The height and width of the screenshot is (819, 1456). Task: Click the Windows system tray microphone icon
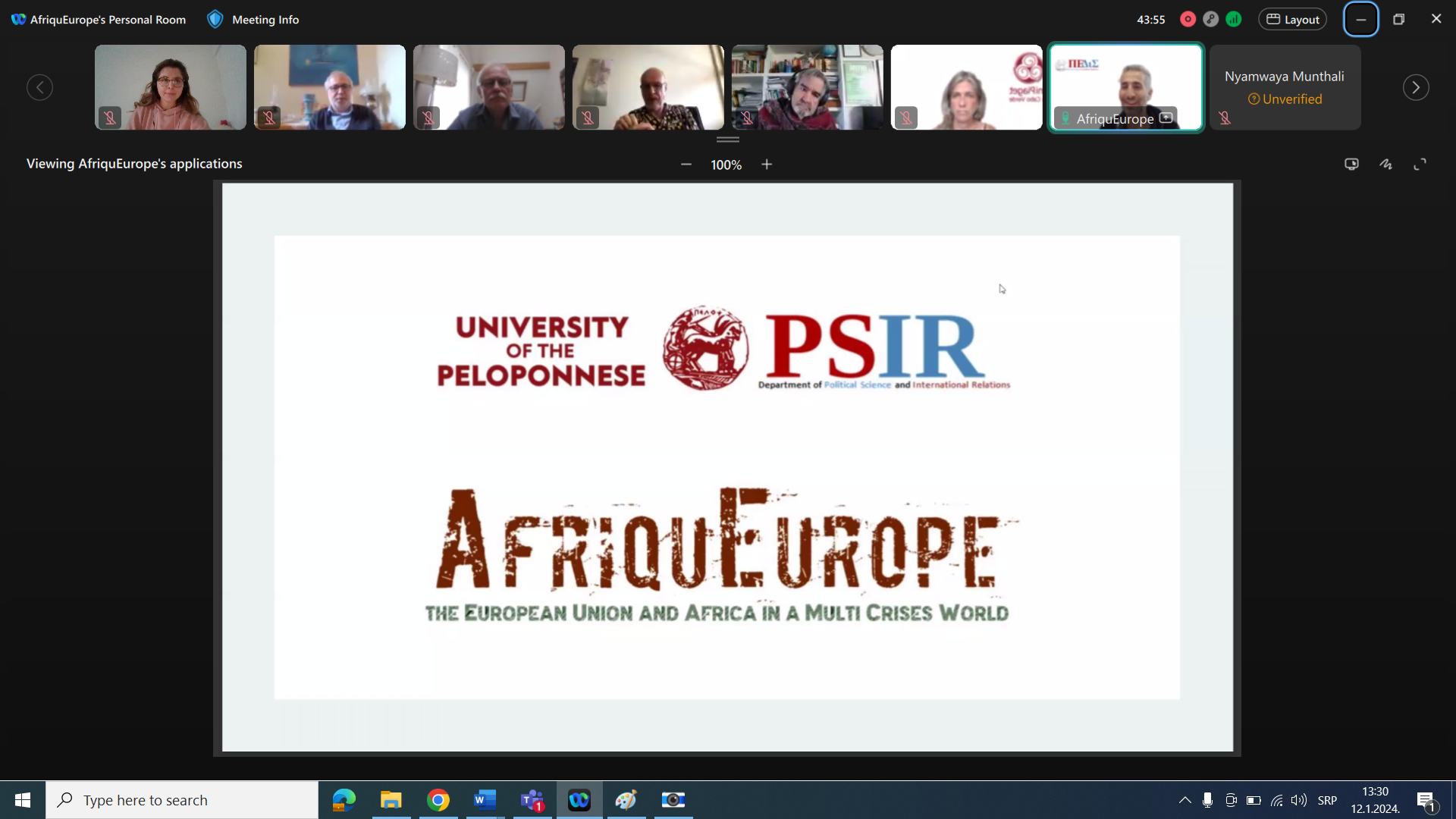pos(1207,800)
